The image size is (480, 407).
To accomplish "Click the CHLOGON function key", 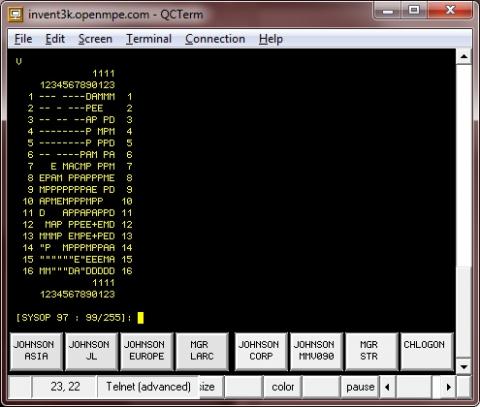I will [x=427, y=351].
